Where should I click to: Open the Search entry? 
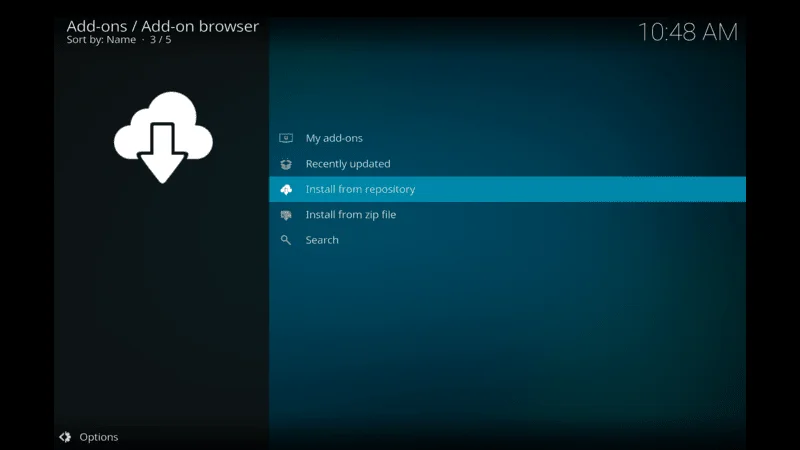507,240
